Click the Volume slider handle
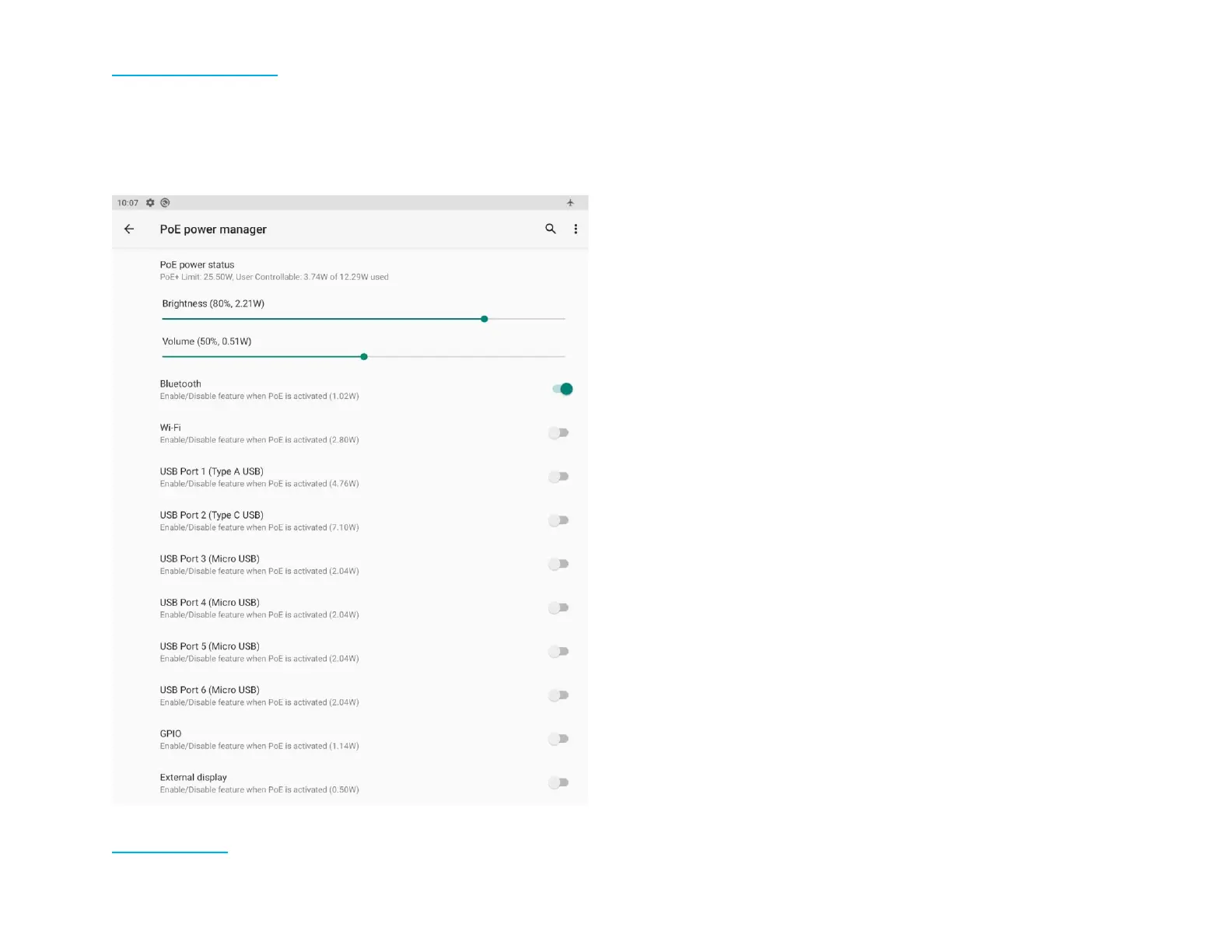The height and width of the screenshot is (952, 1232). coord(364,357)
